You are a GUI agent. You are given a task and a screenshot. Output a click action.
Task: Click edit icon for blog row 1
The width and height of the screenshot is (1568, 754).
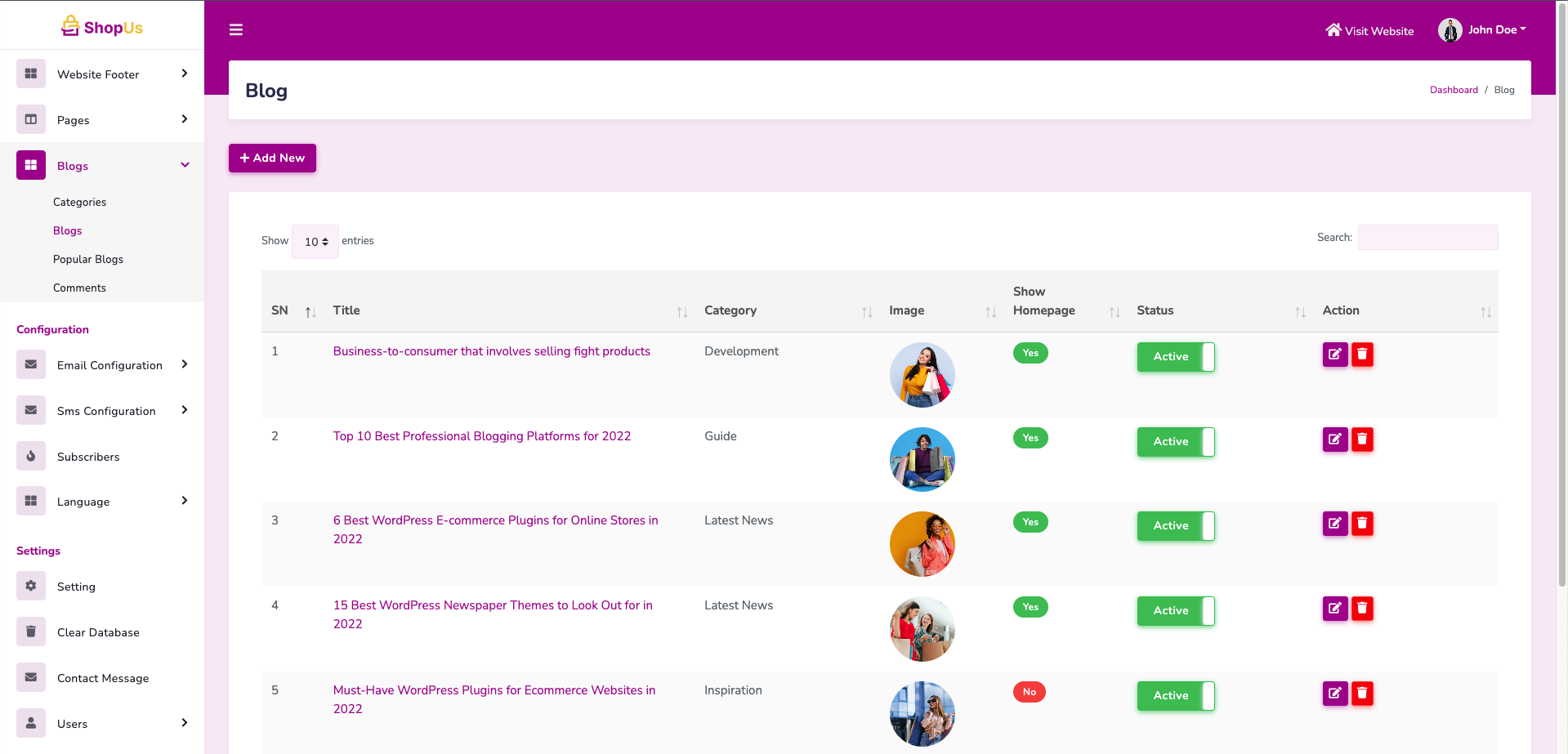pos(1334,355)
